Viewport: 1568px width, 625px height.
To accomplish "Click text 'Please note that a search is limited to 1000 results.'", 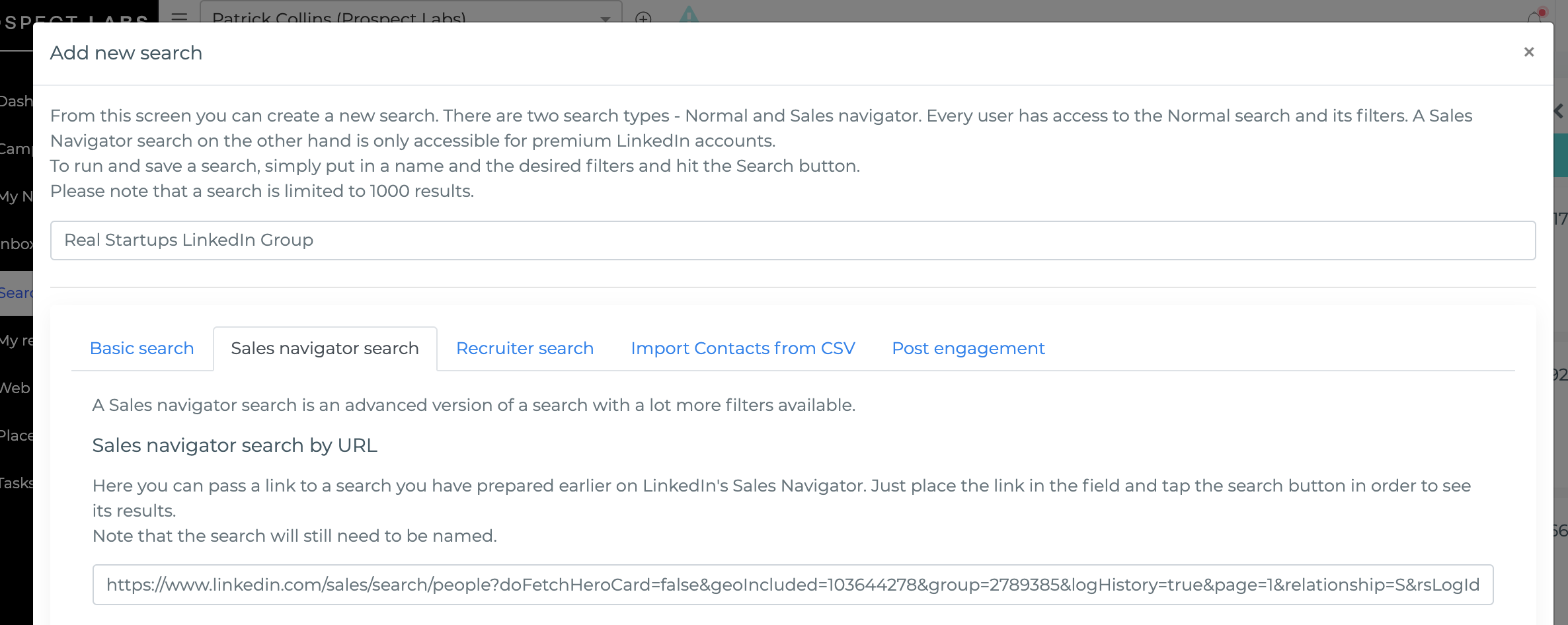I will coord(262,191).
